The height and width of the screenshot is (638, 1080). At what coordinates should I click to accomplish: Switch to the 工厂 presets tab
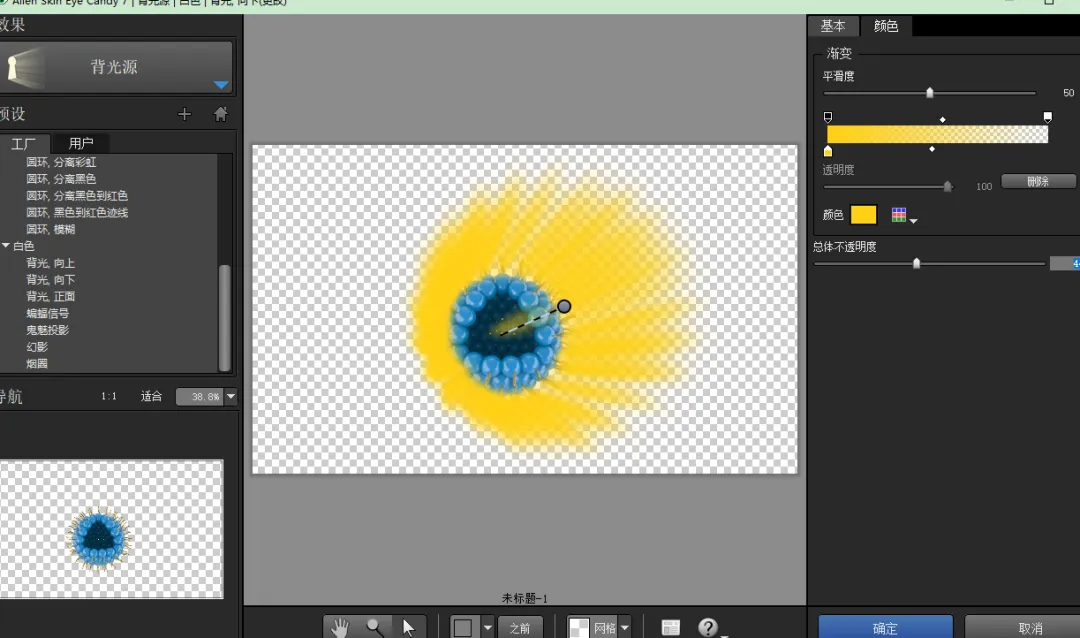coord(23,143)
